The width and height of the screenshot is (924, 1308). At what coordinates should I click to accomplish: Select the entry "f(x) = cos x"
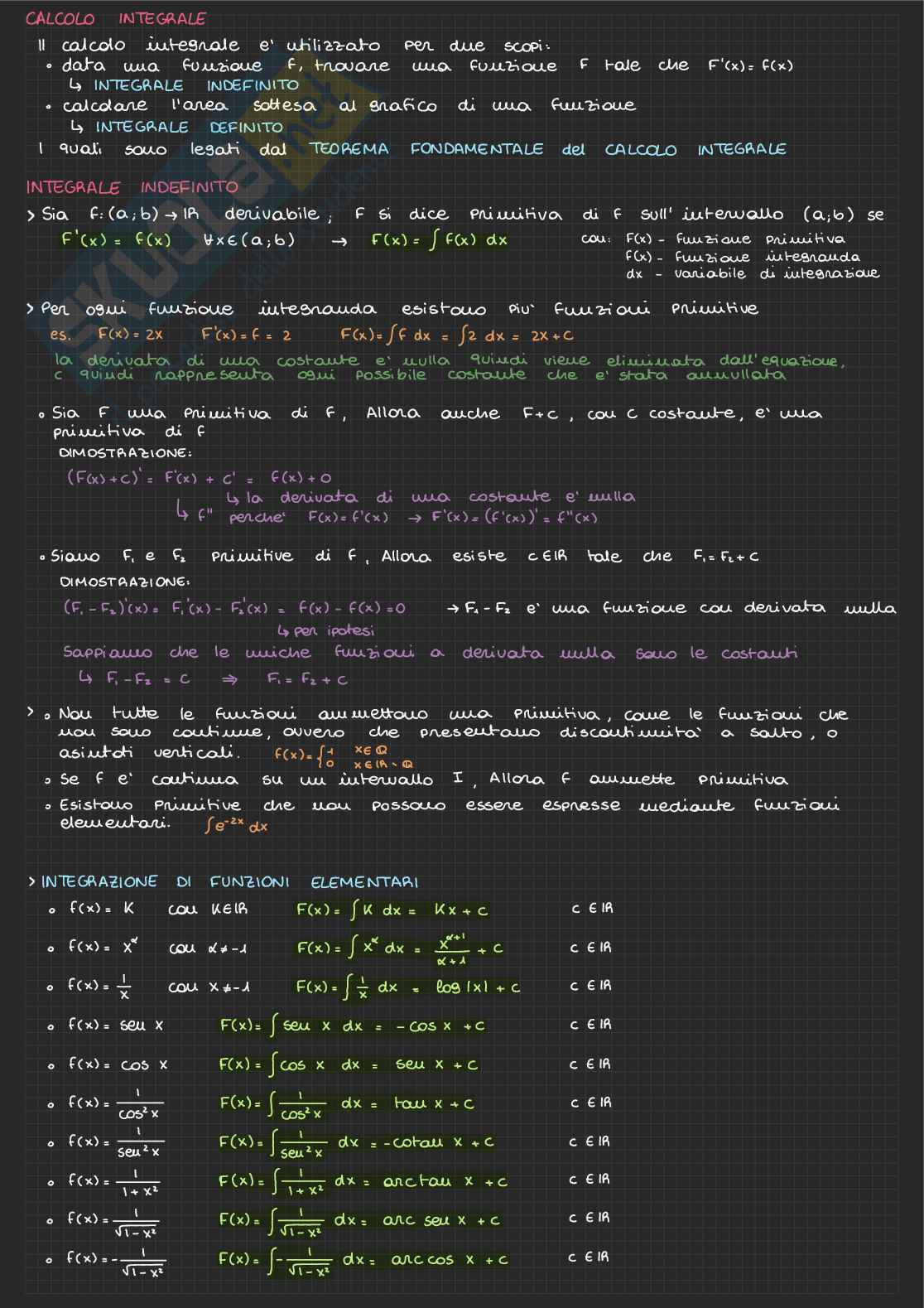[118, 1064]
